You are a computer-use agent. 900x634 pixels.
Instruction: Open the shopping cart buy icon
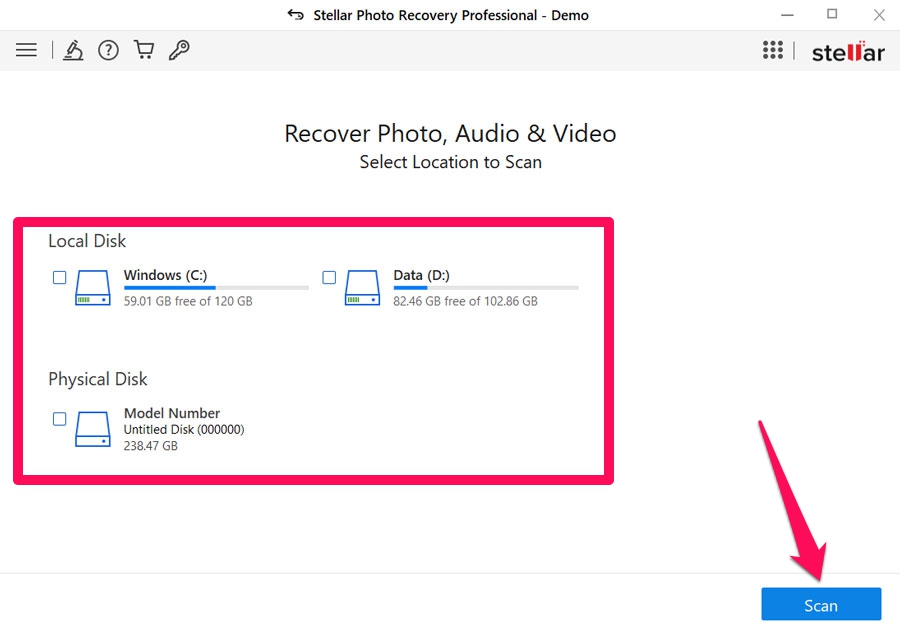143,50
